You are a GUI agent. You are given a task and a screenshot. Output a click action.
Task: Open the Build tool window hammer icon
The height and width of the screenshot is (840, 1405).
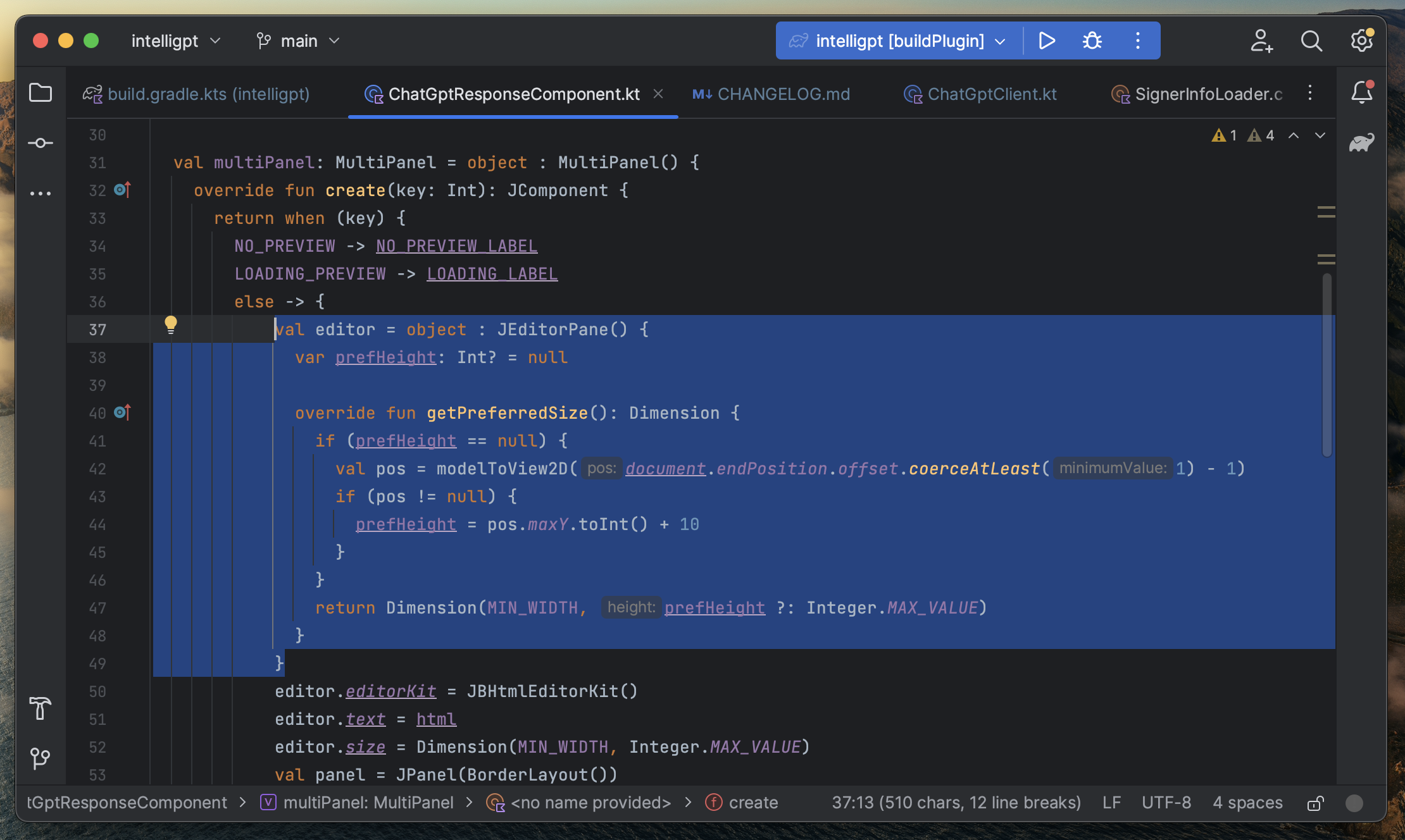pos(40,709)
